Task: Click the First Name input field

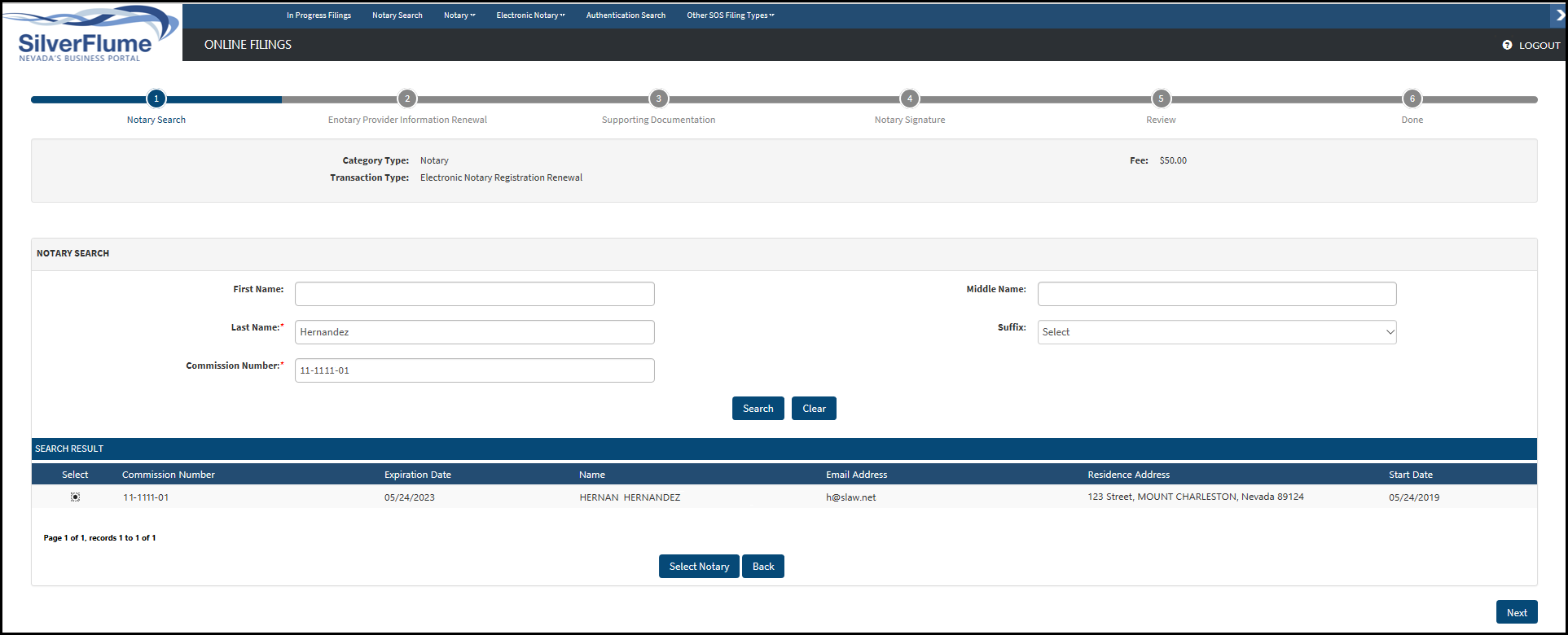Action: (474, 294)
